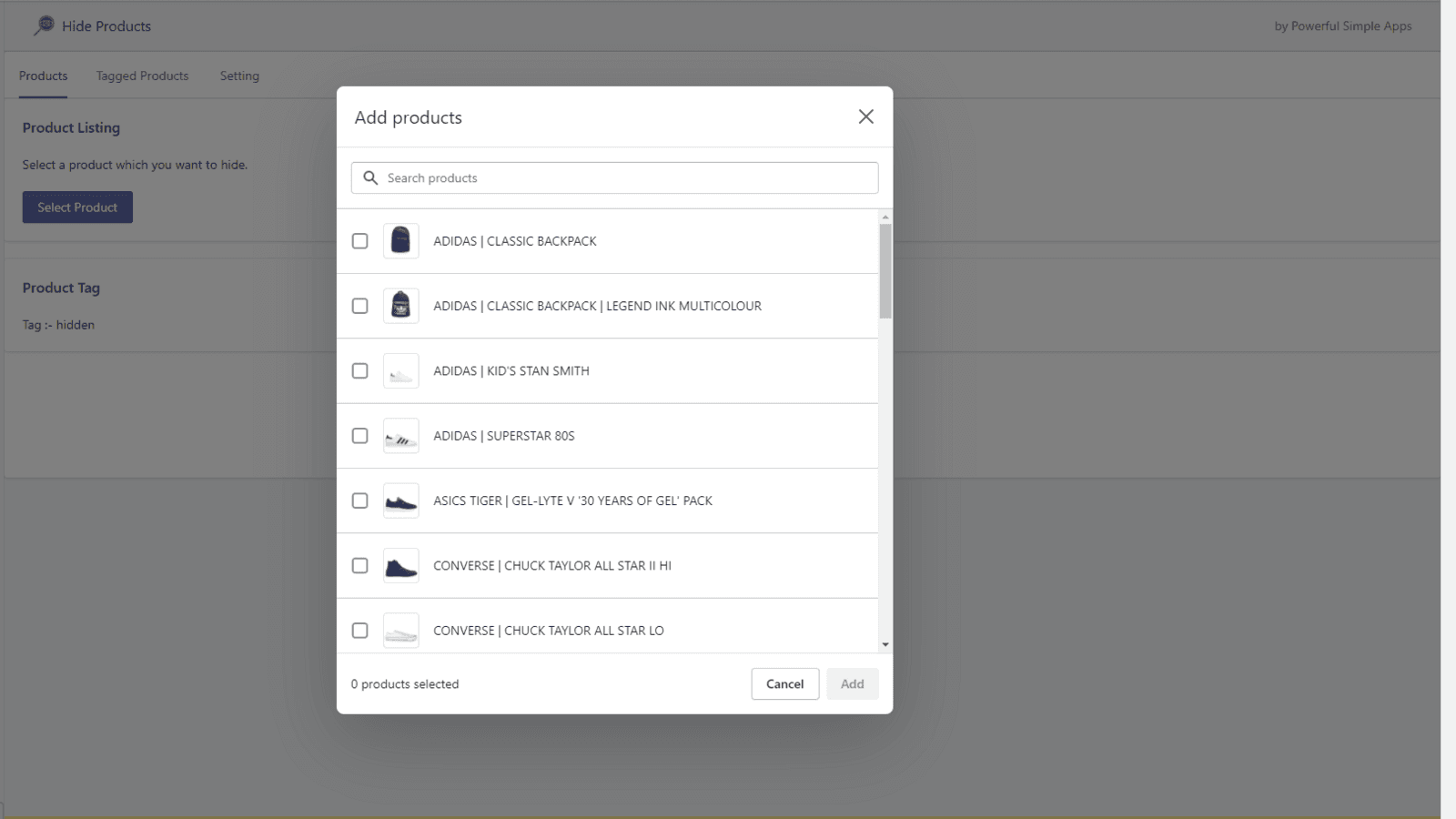Screen dimensions: 1456x819
Task: Click the LEGEND INK MULTICOLOUR backpack thumbnail
Action: point(400,306)
